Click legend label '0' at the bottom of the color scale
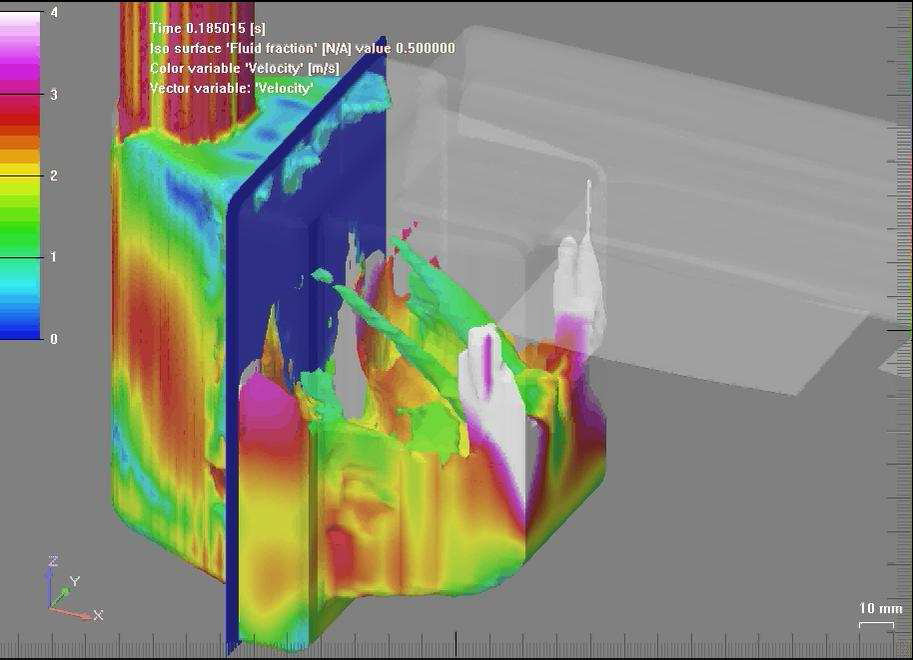Viewport: 913px width, 660px height. point(54,338)
